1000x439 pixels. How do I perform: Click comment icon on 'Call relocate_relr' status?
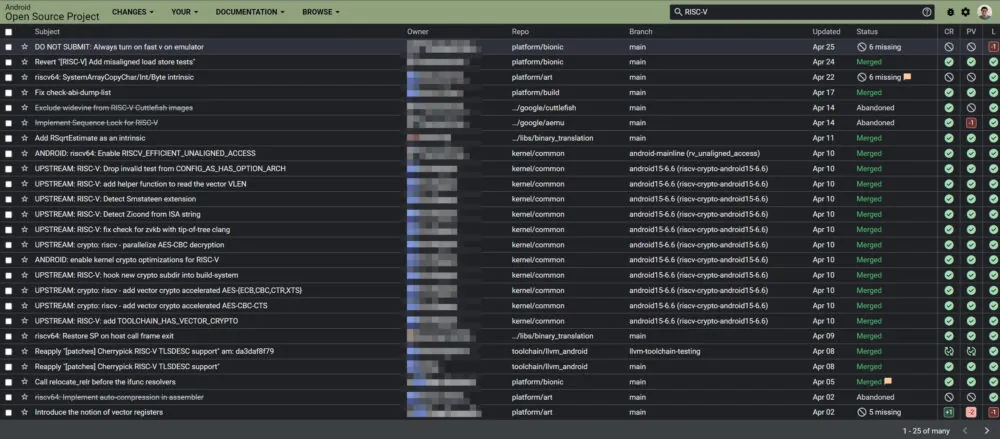888,382
